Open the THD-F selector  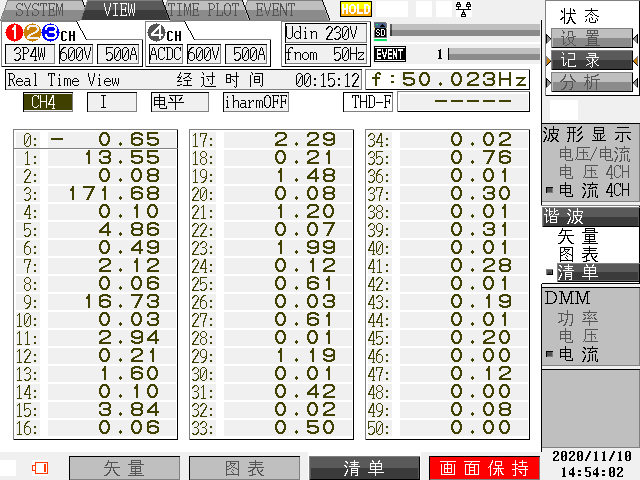click(368, 101)
